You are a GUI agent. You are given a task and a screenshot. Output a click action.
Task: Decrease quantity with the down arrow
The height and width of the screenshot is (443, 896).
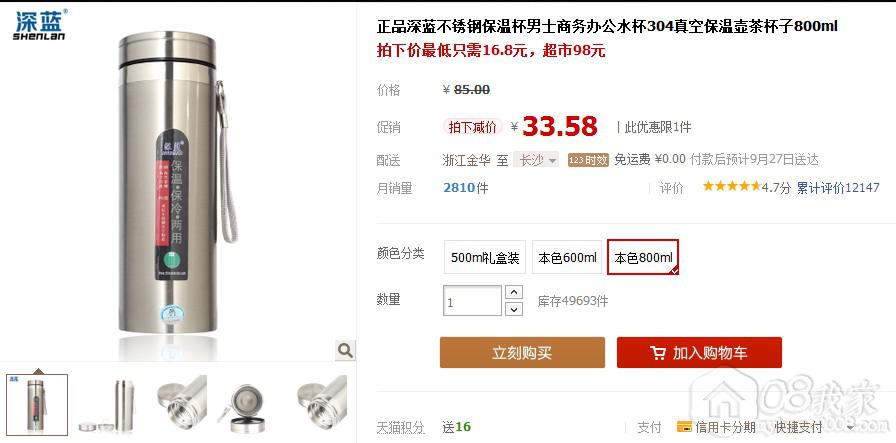pyautogui.click(x=514, y=309)
